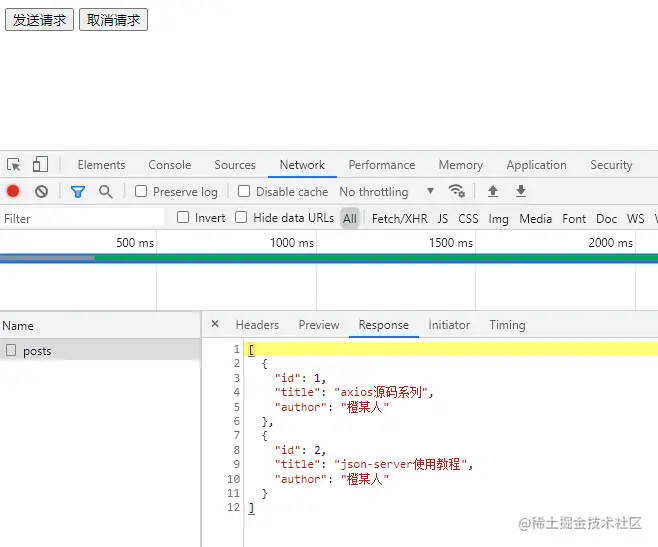Tick the checkbox beside posts request
This screenshot has height=547, width=658.
[x=11, y=350]
